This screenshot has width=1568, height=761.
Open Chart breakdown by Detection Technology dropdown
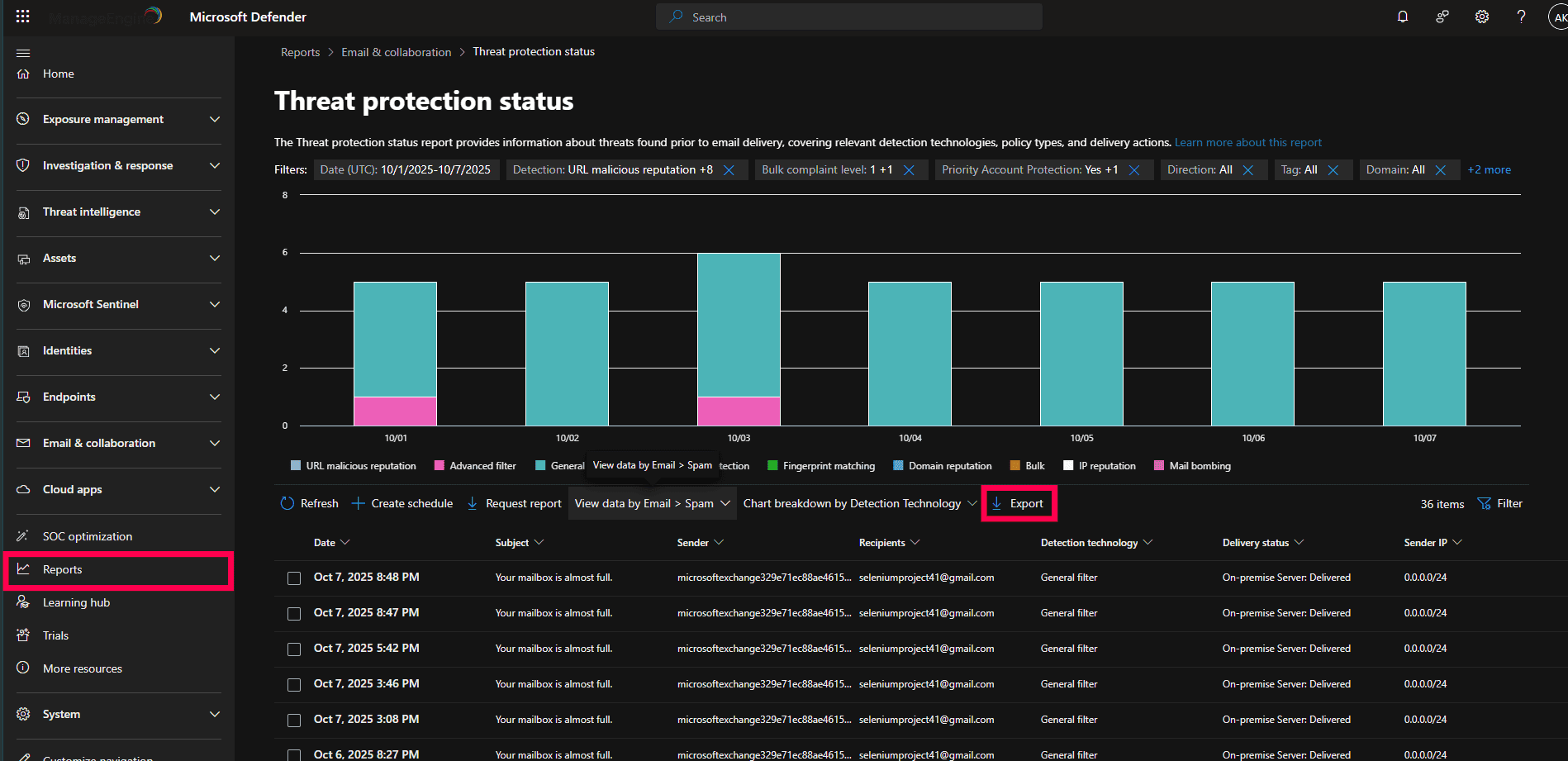click(858, 502)
